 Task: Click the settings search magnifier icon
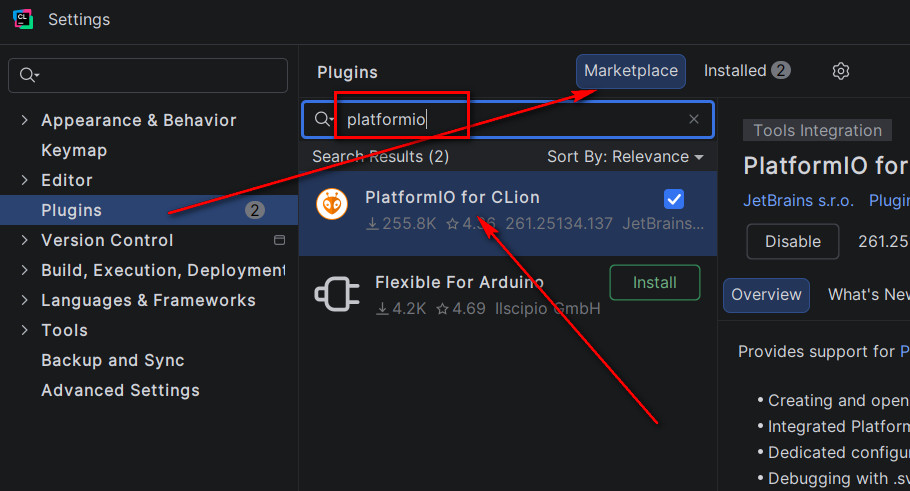[x=28, y=75]
